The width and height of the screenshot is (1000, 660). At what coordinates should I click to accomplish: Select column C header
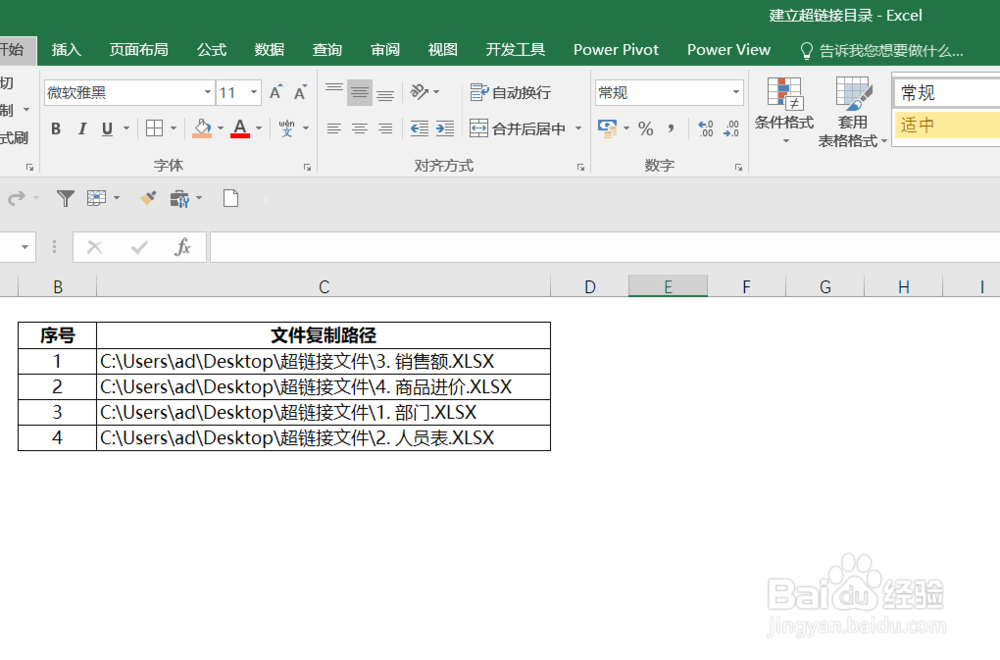[323, 287]
